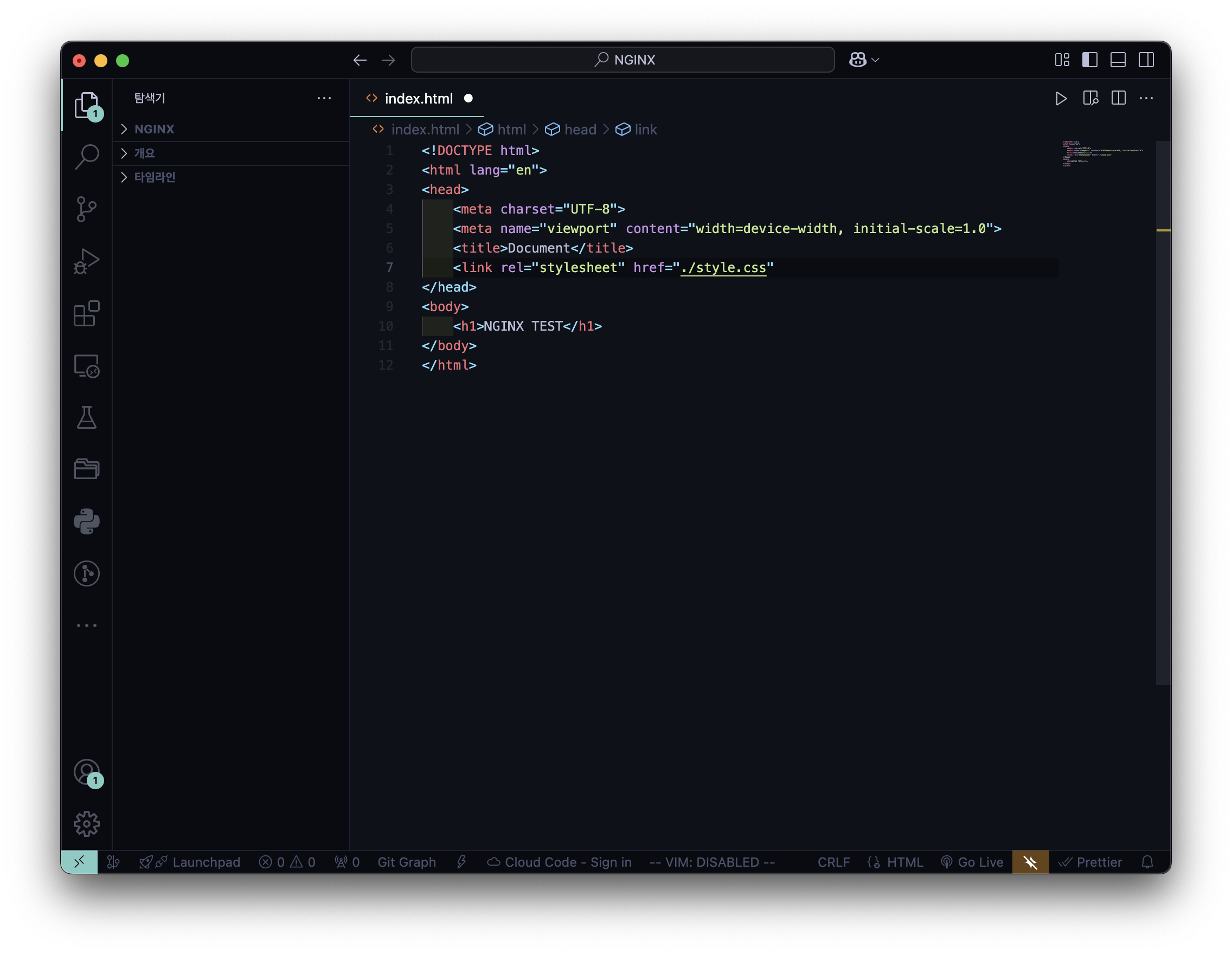Toggle the primary side bar visibility

click(x=1089, y=60)
